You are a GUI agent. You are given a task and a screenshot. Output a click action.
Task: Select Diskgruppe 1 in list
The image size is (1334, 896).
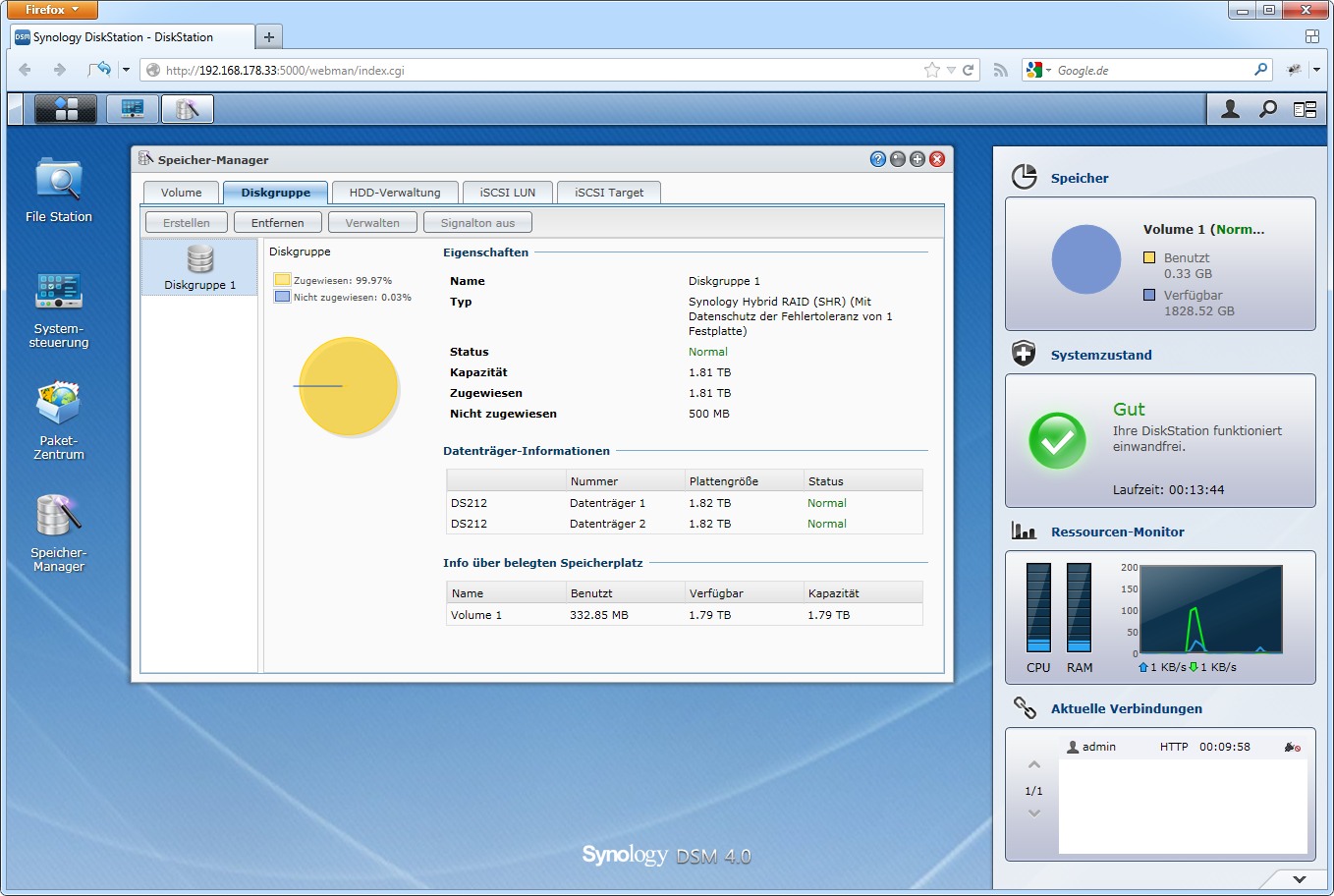199,267
